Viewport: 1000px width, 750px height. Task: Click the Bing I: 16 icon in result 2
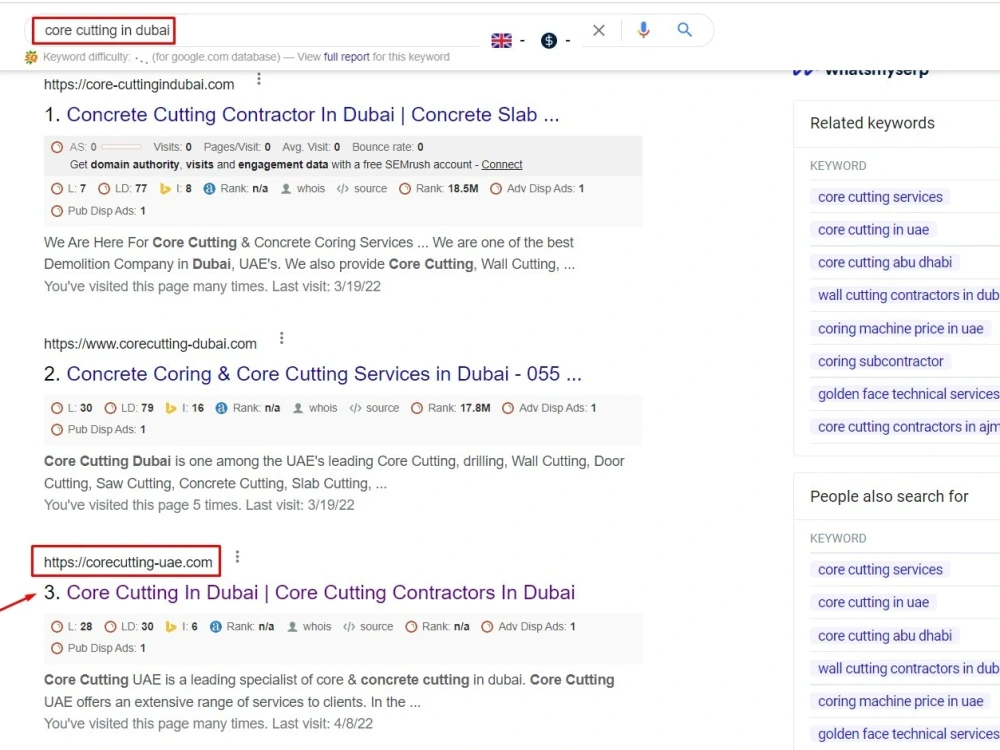(170, 408)
